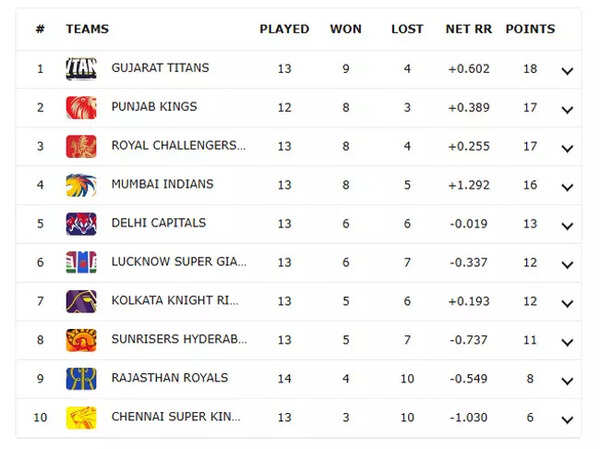Click the Lucknow Super Giants logo
The height and width of the screenshot is (449, 600).
(x=82, y=262)
